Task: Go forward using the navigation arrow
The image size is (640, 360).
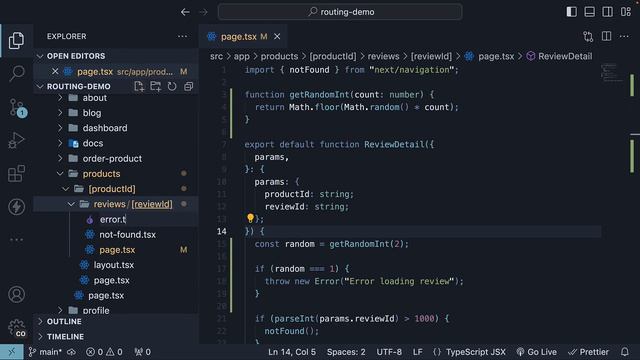Action: [203, 12]
